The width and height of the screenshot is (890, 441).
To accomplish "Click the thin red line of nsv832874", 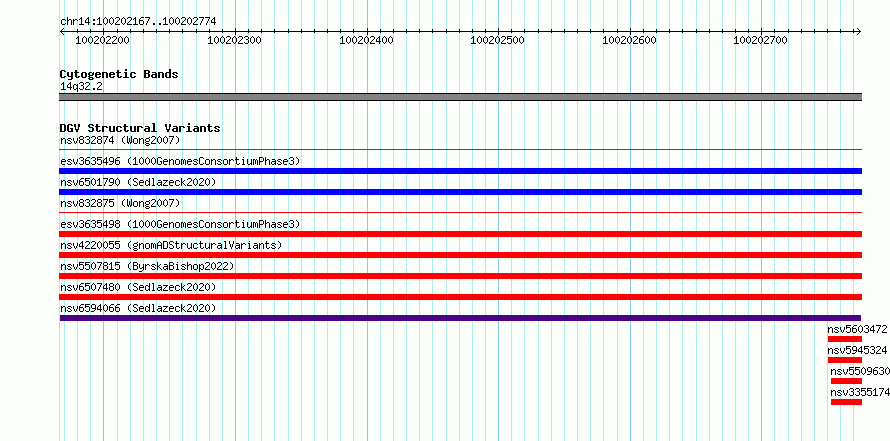I will coord(460,150).
